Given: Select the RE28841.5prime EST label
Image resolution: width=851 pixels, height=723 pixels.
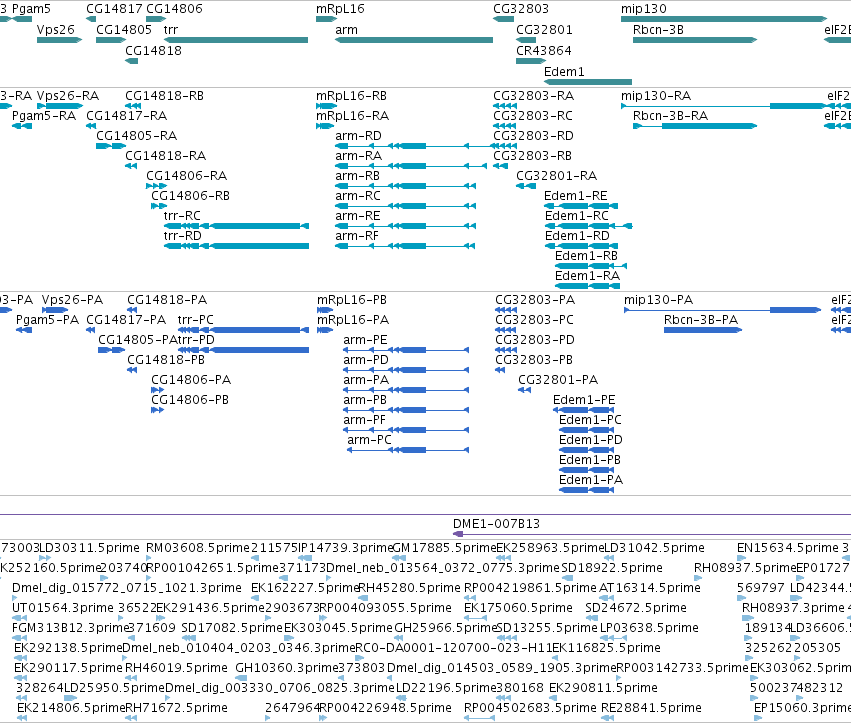Looking at the screenshot, I should (x=651, y=708).
